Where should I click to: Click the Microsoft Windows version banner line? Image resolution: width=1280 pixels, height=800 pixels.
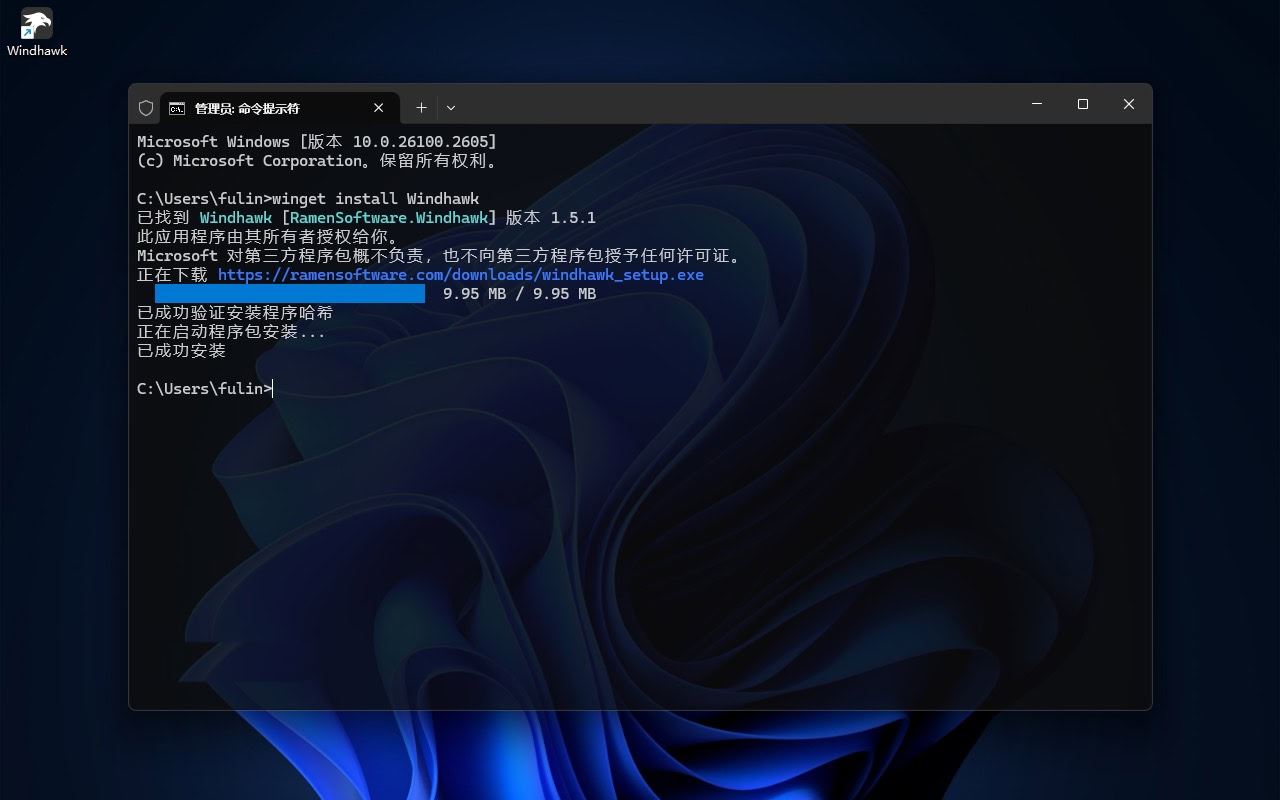click(x=317, y=141)
